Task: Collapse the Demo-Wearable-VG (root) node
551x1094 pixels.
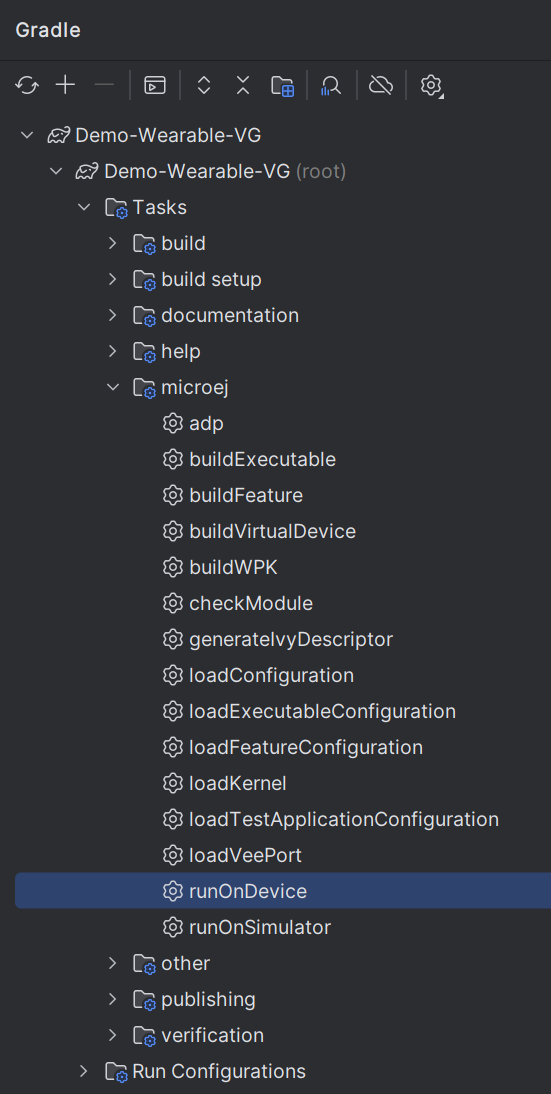Action: coord(56,171)
